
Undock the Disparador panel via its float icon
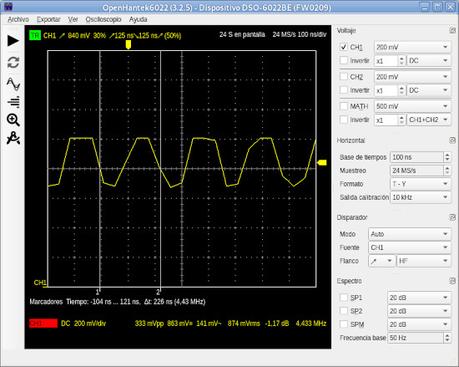pyautogui.click(x=452, y=217)
